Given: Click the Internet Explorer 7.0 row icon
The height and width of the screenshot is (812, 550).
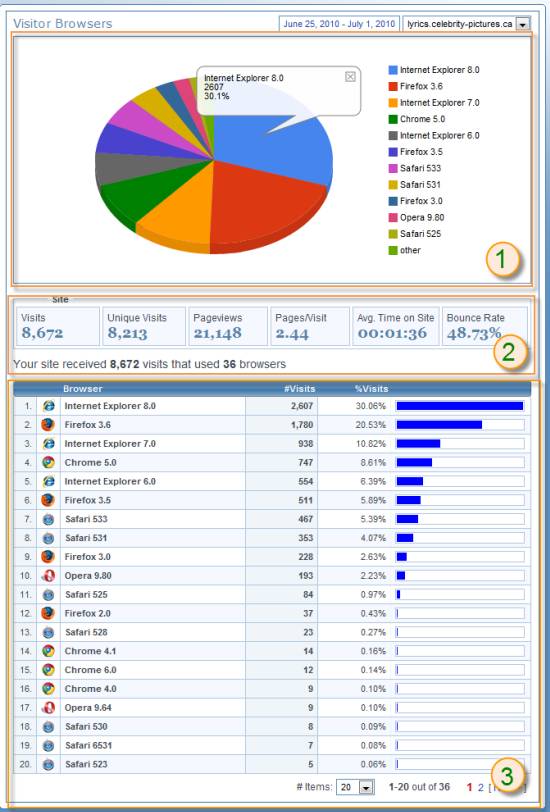Looking at the screenshot, I should (48, 444).
